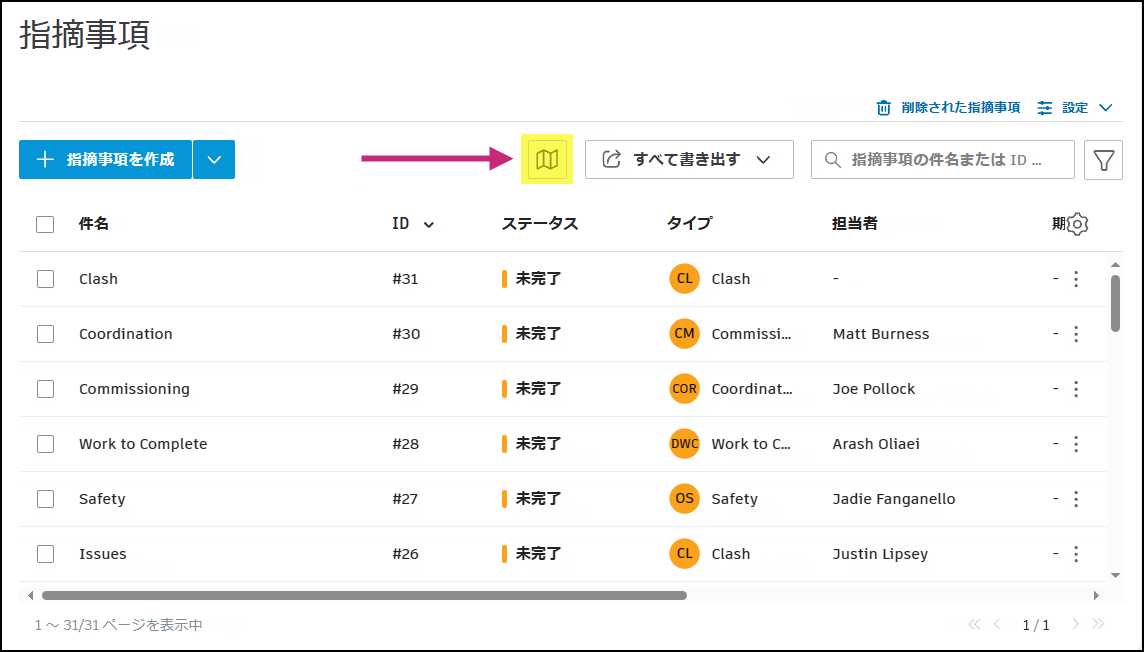
Task: Expand the 設定 settings dropdown
Action: (x=1075, y=108)
